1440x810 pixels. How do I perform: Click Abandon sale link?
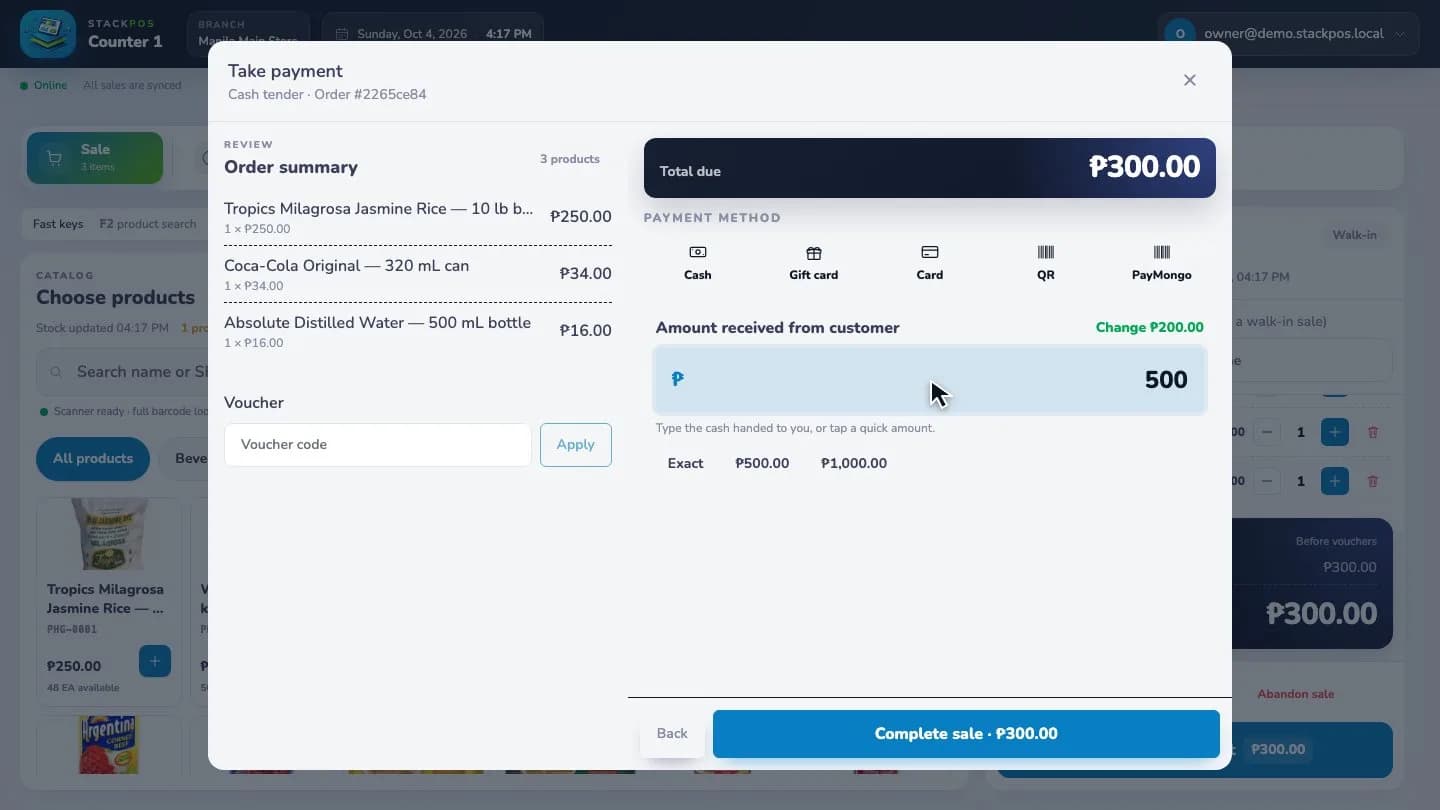point(1295,694)
